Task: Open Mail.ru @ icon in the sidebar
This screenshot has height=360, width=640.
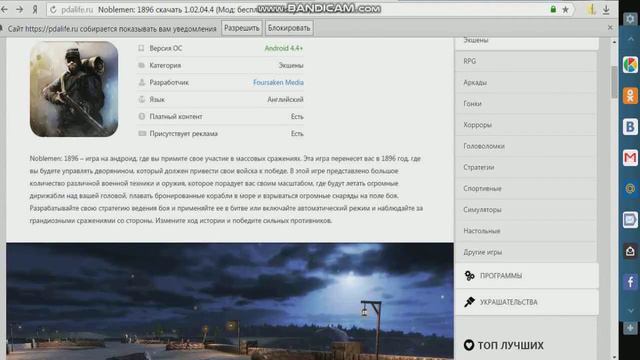Action: tap(630, 189)
